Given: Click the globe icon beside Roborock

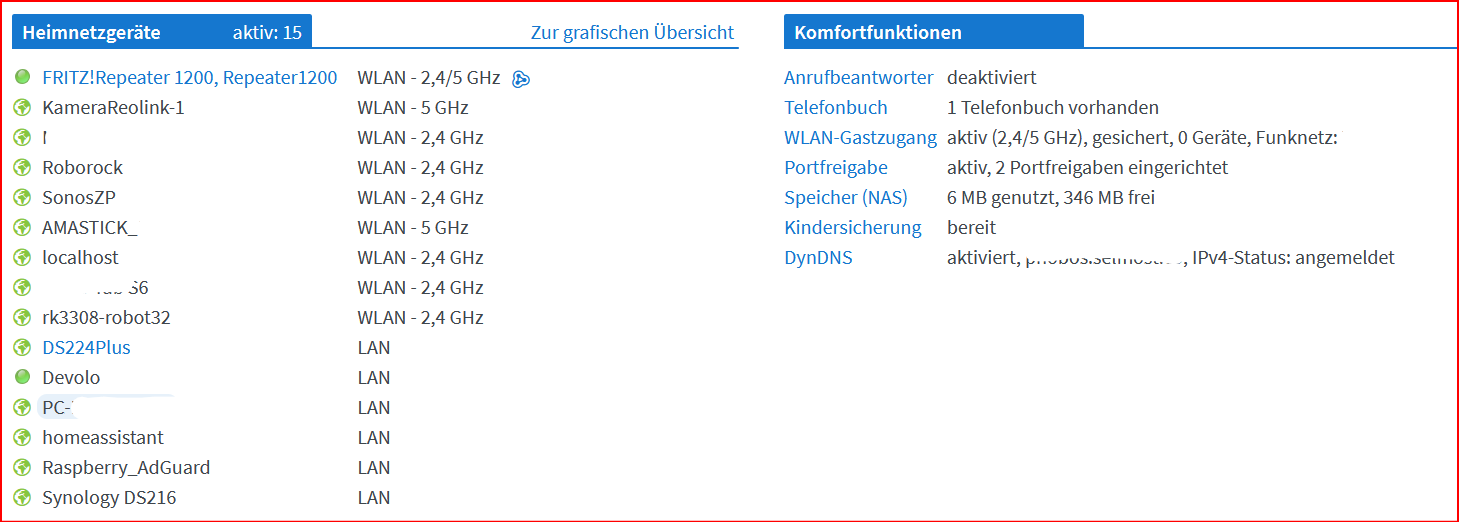Looking at the screenshot, I should [x=23, y=168].
